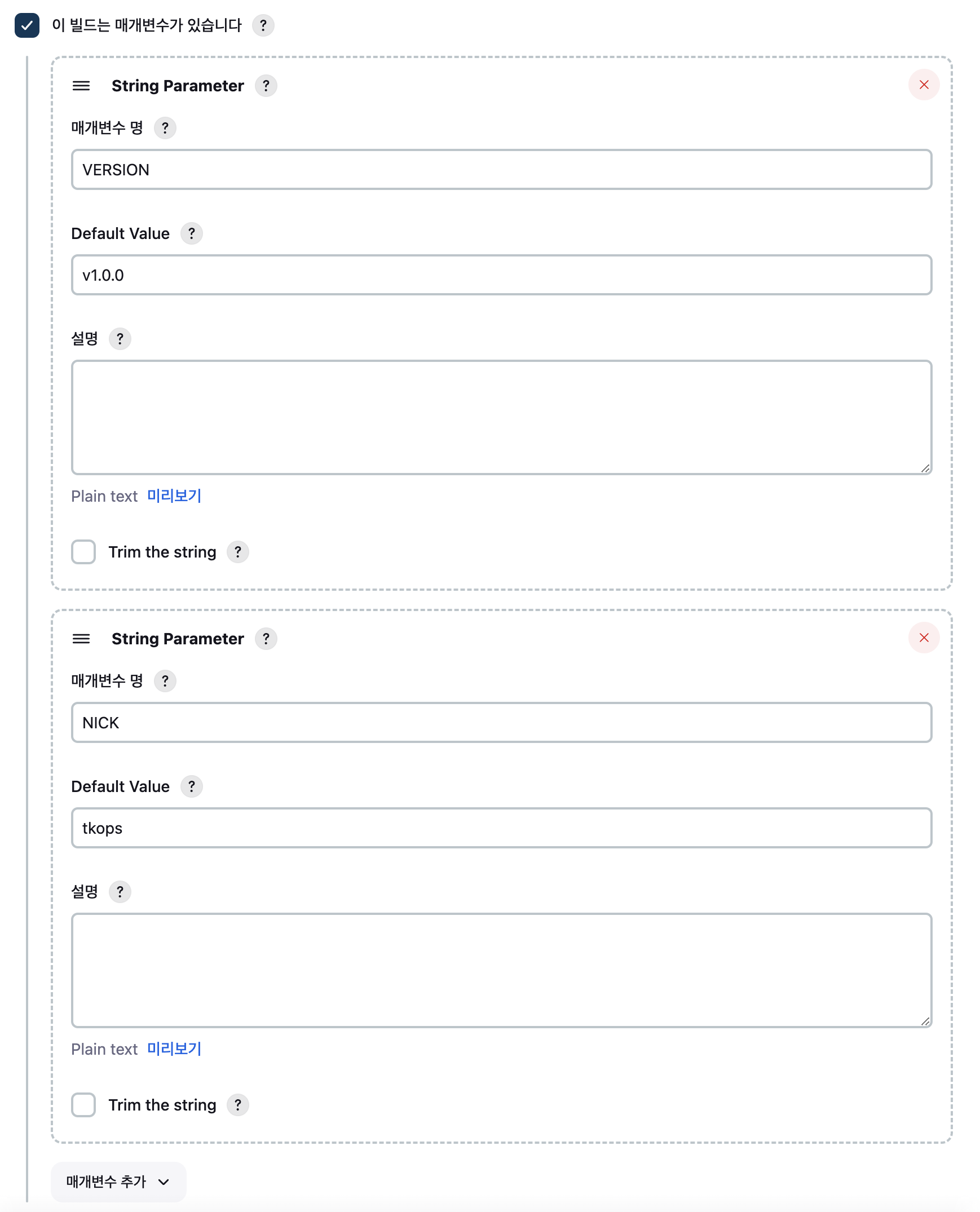The width and height of the screenshot is (980, 1212).
Task: Open help for VERSION's 매개변수 명 field
Action: click(x=165, y=128)
